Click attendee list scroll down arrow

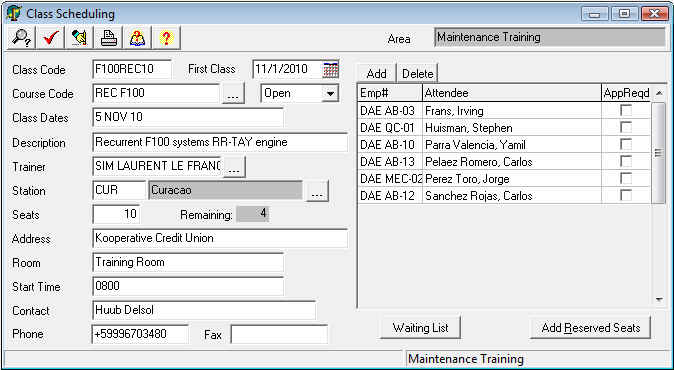click(x=659, y=300)
